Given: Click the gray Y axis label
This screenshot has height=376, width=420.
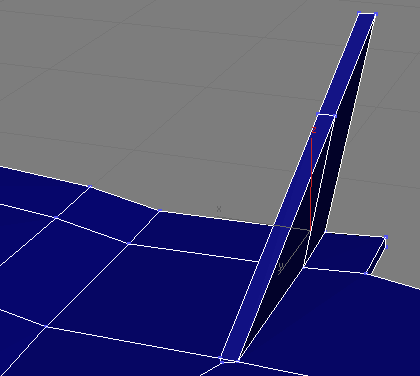Looking at the screenshot, I should (281, 266).
